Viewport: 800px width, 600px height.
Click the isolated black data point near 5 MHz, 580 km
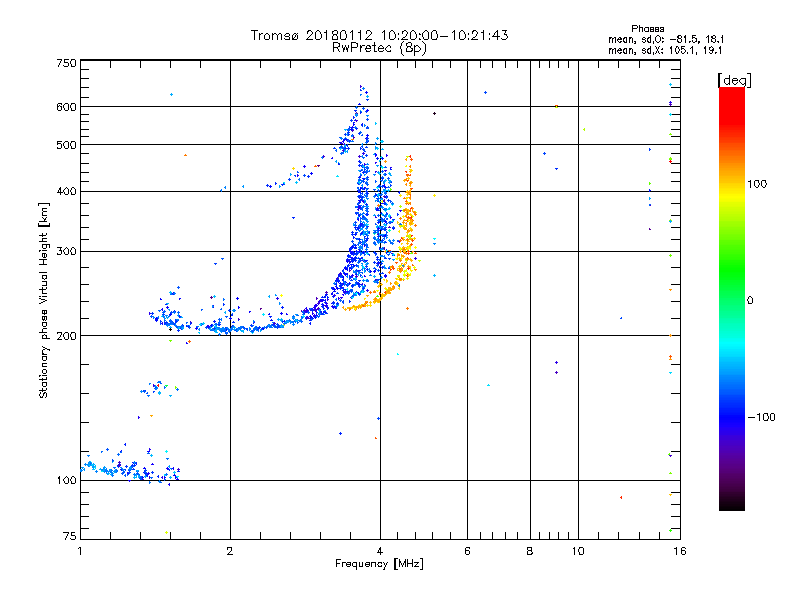coord(434,113)
